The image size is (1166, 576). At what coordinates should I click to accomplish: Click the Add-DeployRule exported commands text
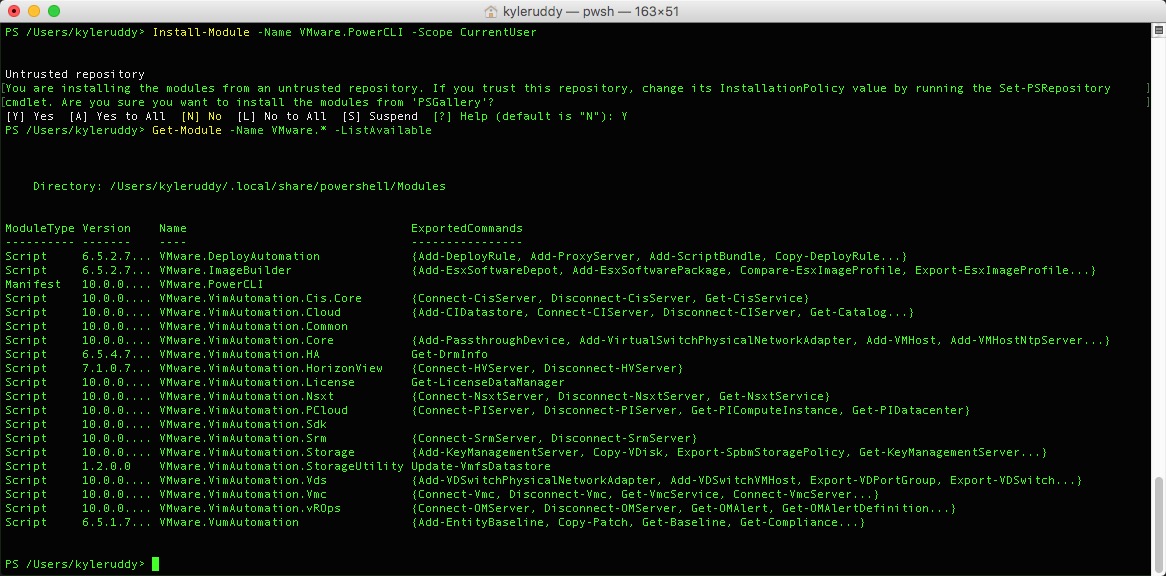point(659,256)
